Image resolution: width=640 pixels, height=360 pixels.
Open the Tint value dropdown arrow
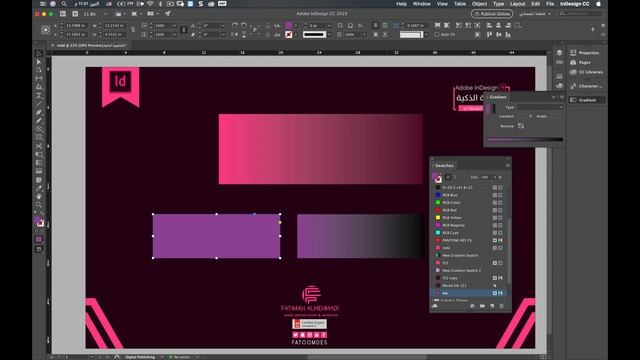(495, 177)
